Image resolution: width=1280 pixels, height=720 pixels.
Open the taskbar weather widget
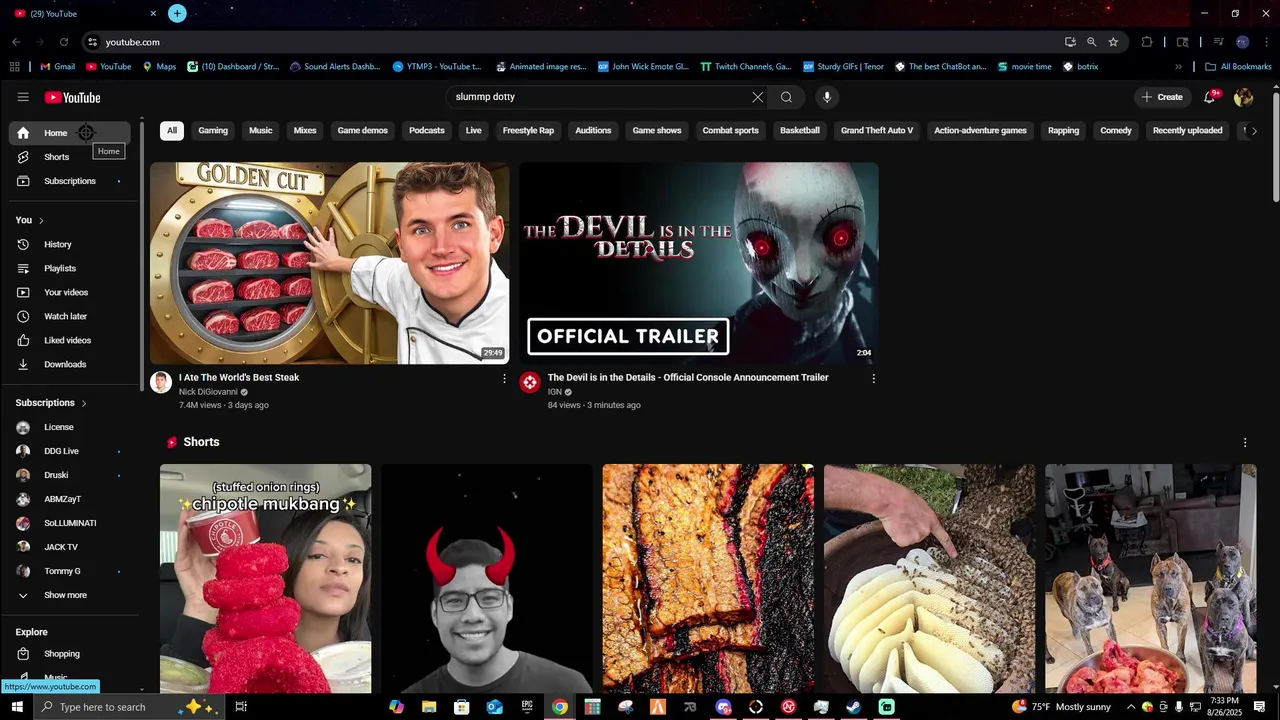(1061, 707)
